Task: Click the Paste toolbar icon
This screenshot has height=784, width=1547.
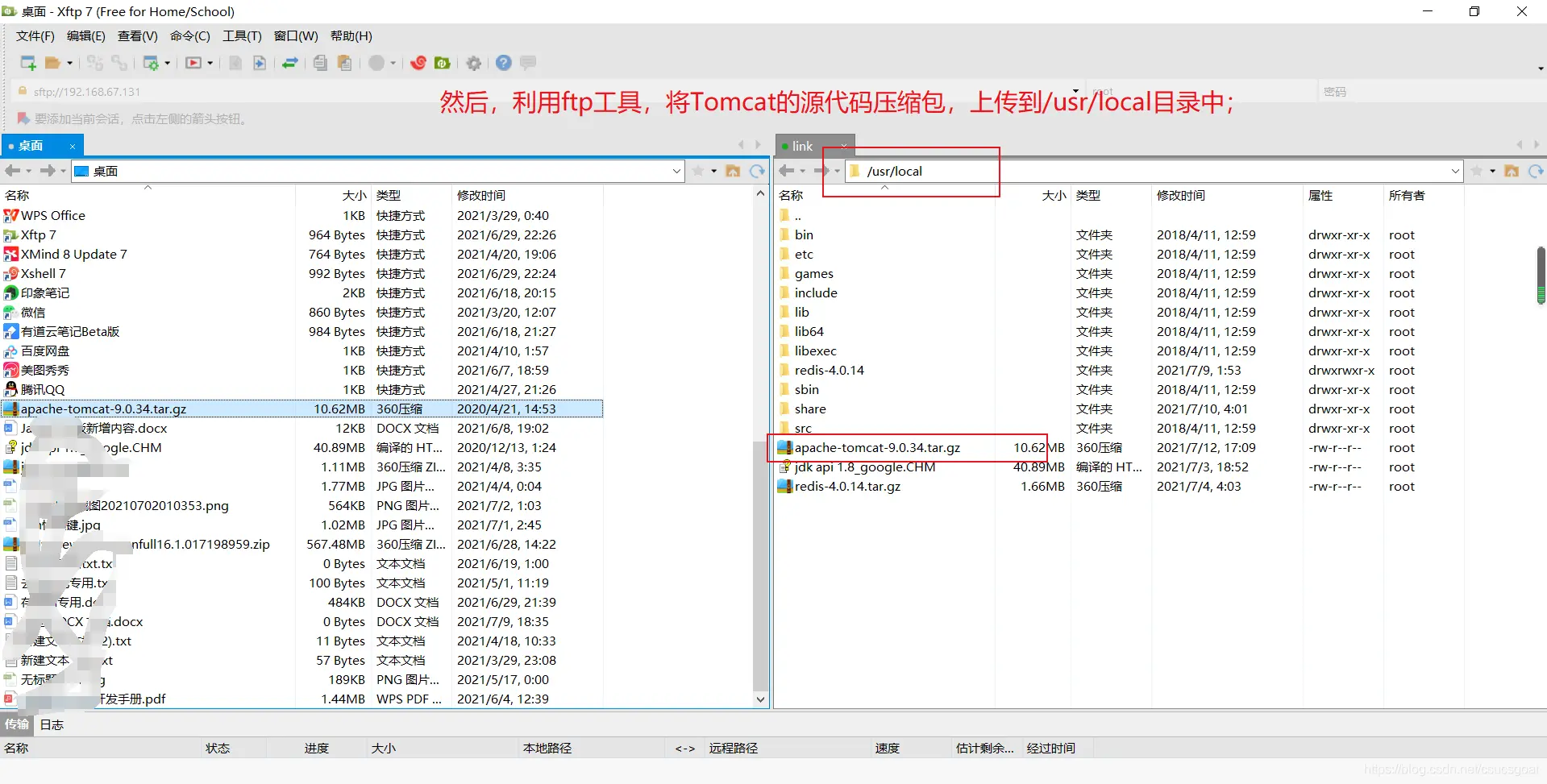Action: (345, 63)
